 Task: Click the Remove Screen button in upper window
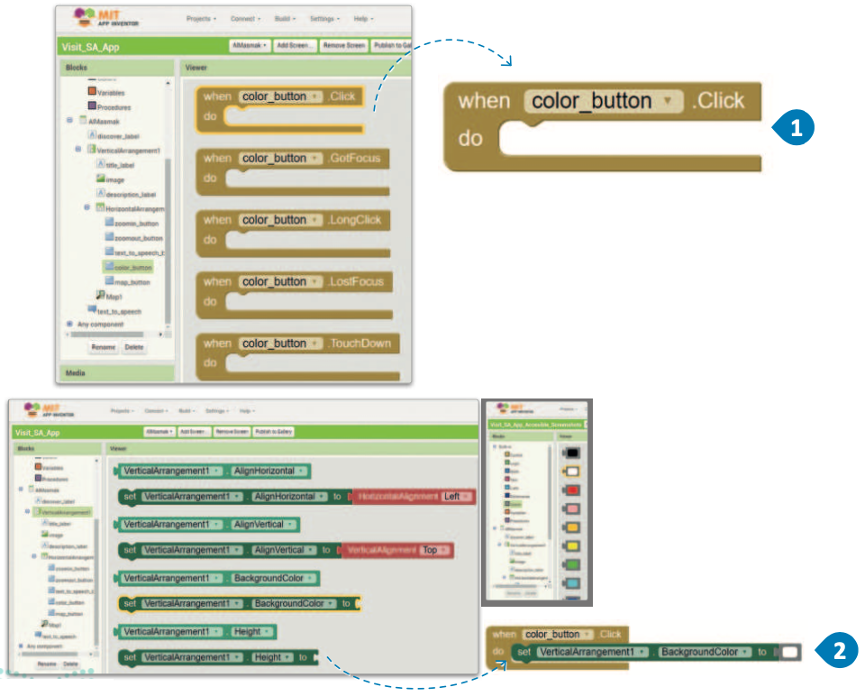[x=344, y=46]
